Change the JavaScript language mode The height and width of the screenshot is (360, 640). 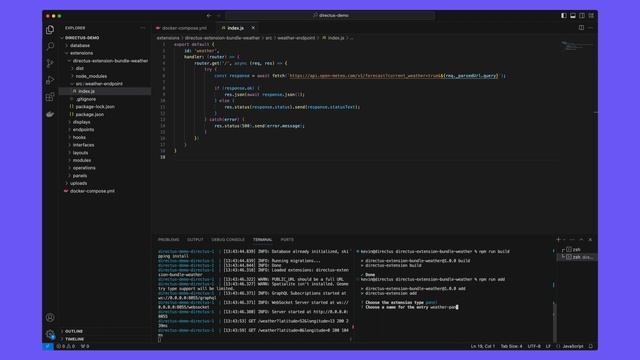[573, 346]
